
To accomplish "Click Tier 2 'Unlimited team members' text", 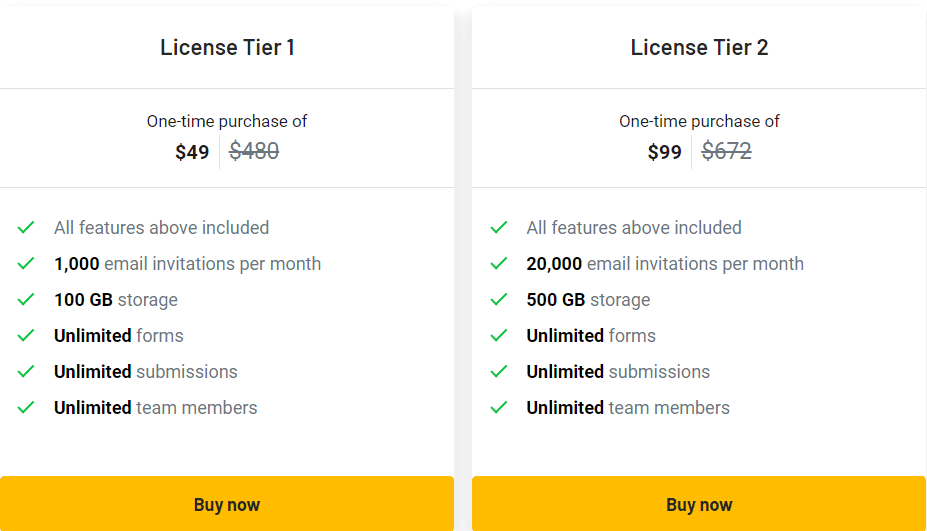I will (628, 408).
